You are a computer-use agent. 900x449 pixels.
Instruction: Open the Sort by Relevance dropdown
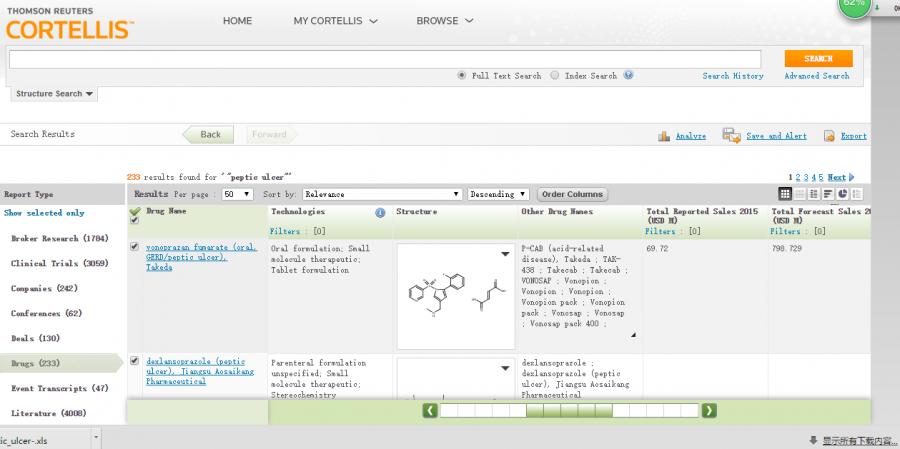tap(382, 194)
